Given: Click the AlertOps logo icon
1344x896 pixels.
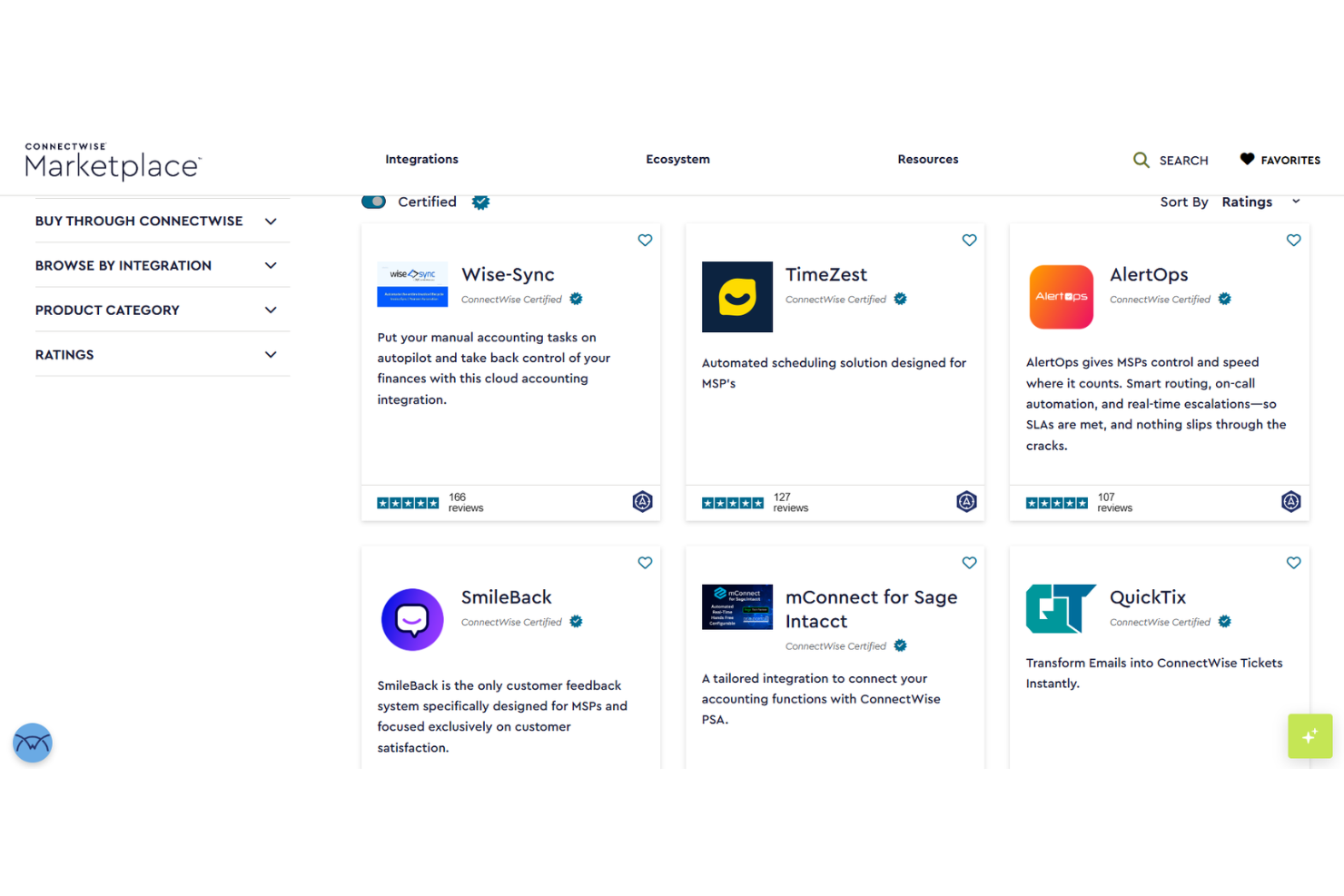Looking at the screenshot, I should coord(1061,297).
